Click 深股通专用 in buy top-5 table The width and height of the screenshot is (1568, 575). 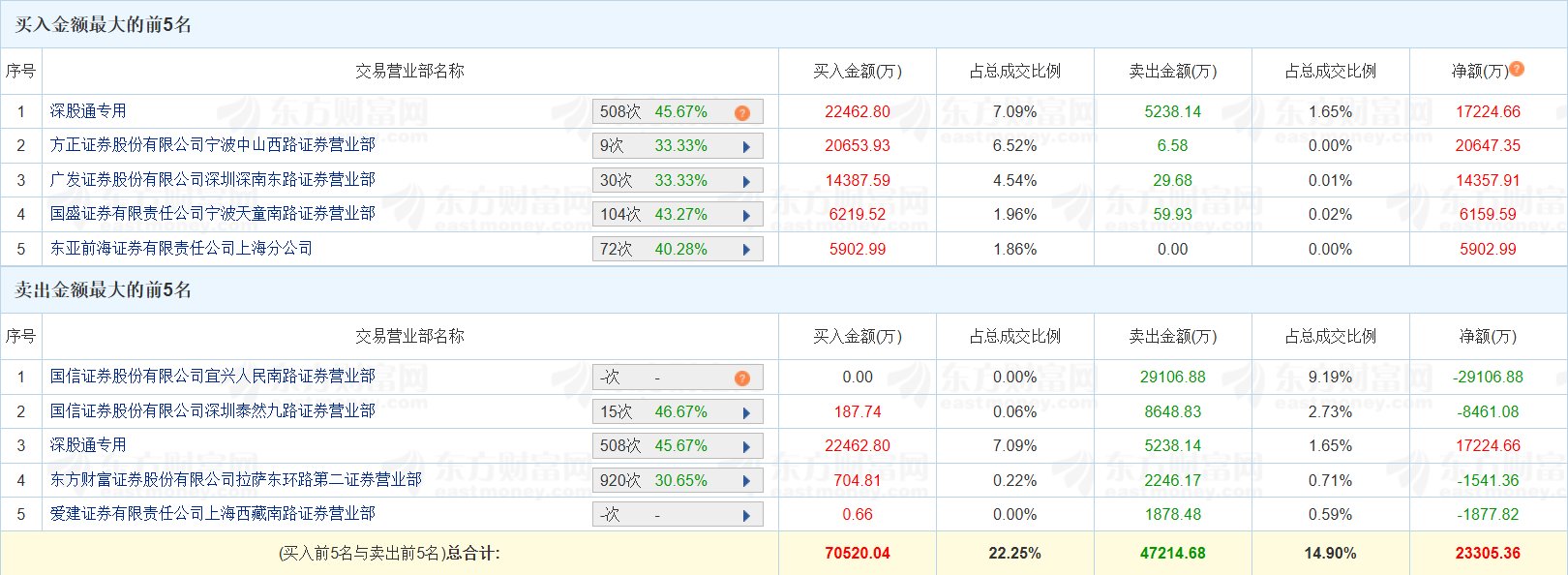pyautogui.click(x=88, y=111)
